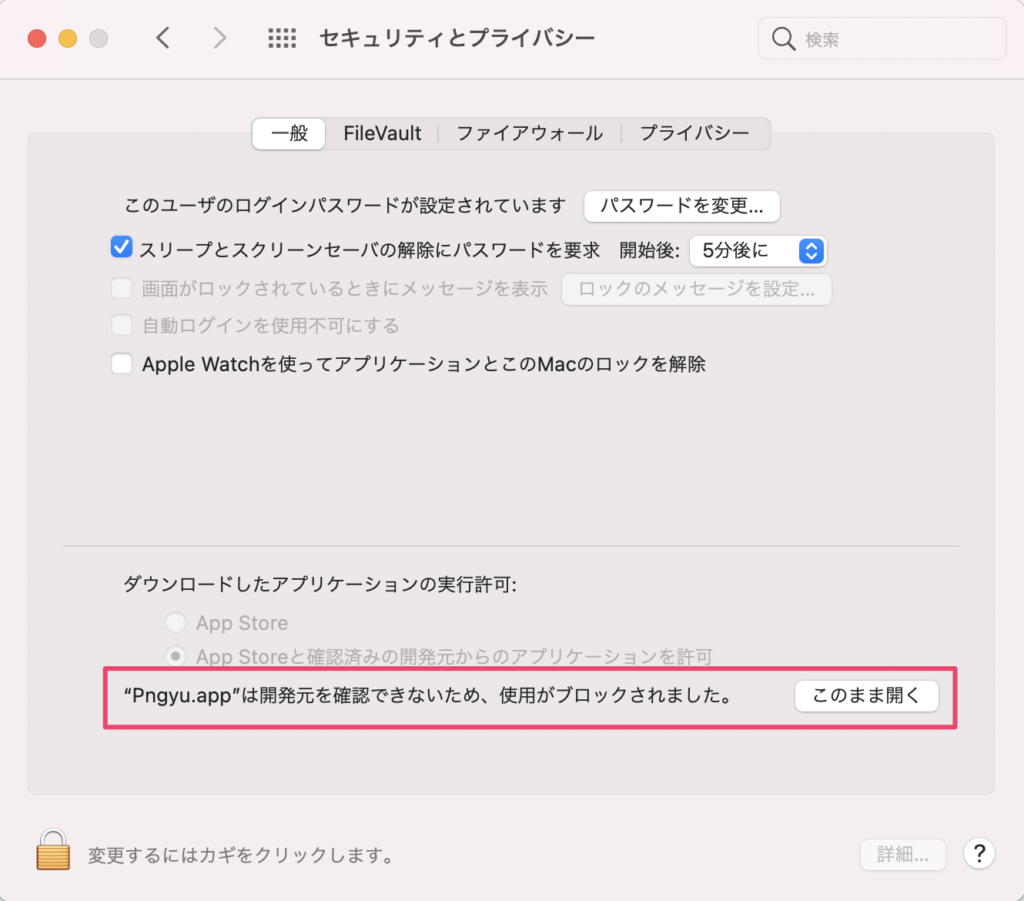Click the lock icon to make changes
This screenshot has height=901, width=1024.
coord(53,849)
